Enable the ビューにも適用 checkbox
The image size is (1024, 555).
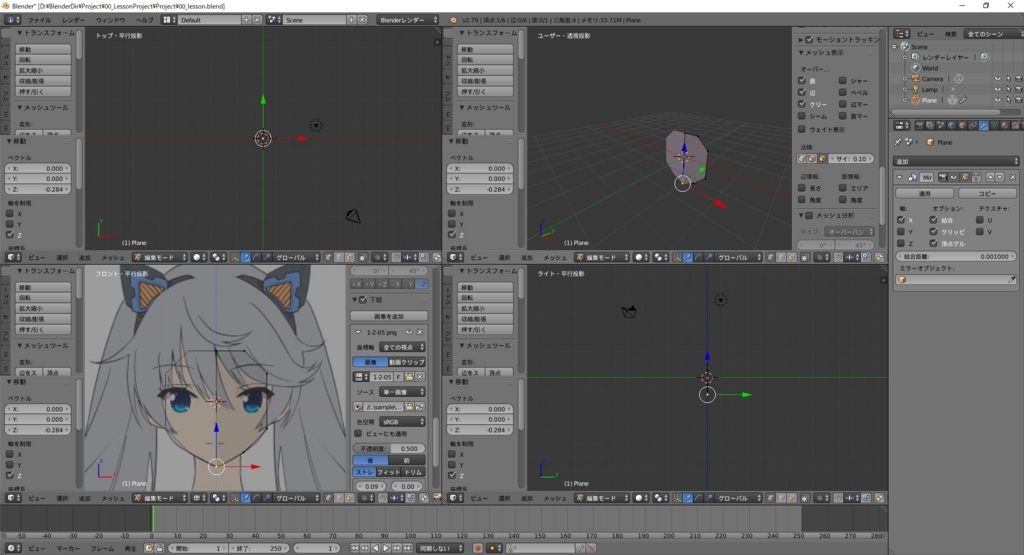click(358, 434)
